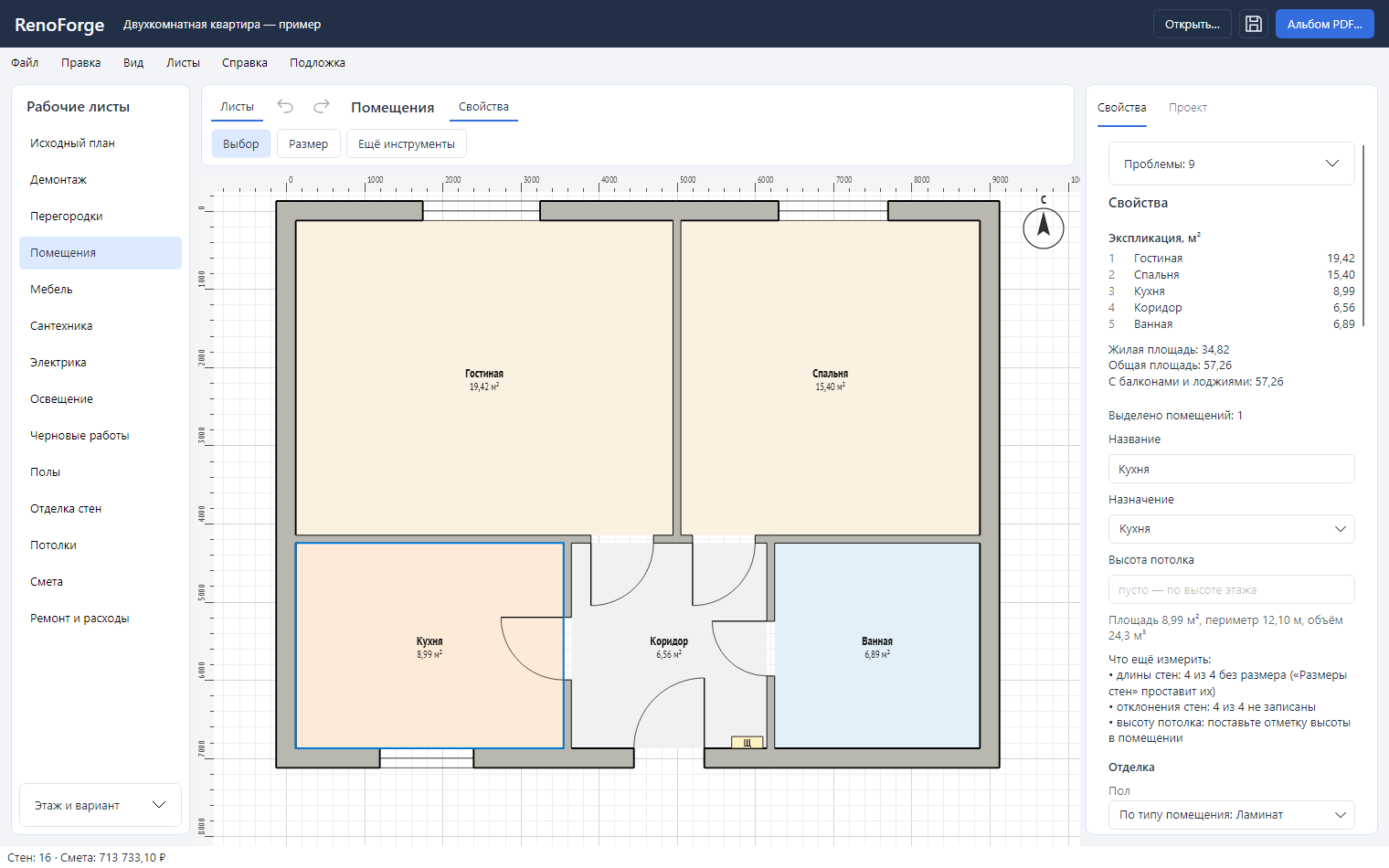The image size is (1389, 868).
Task: Click the properties panel vertical scrollbar
Action: [1362, 235]
